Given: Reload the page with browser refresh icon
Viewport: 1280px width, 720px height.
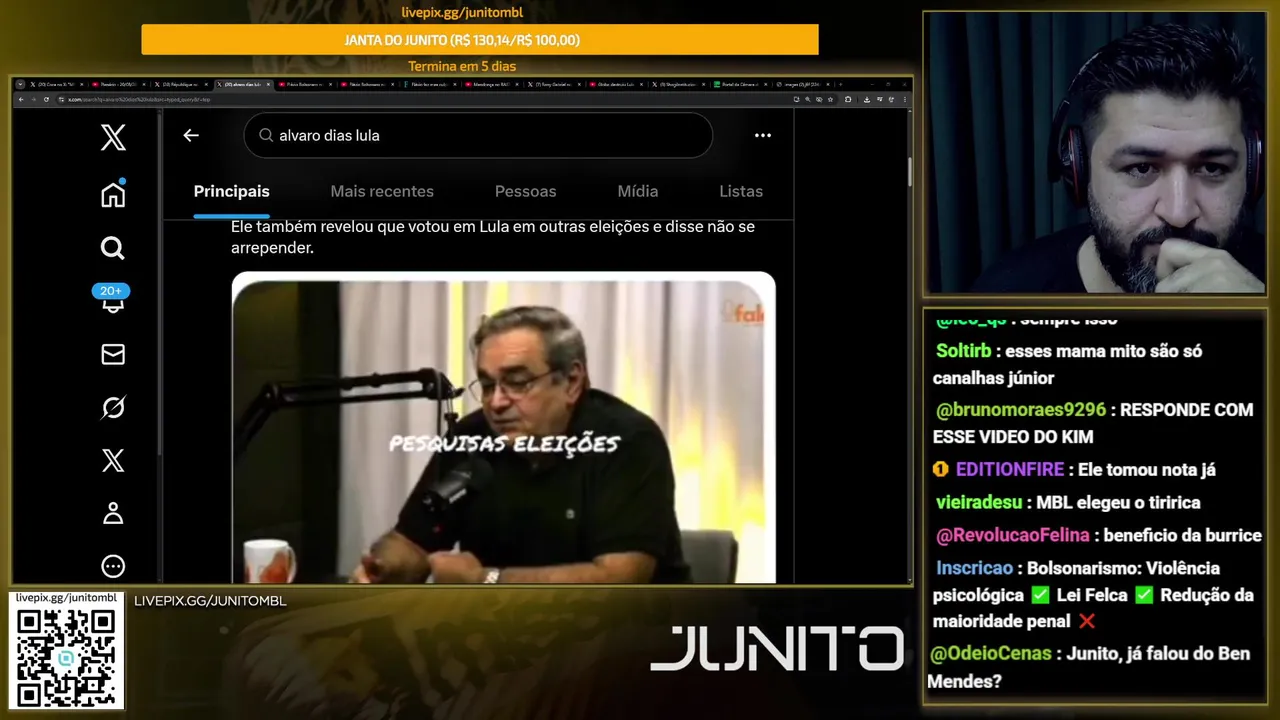Looking at the screenshot, I should point(46,99).
